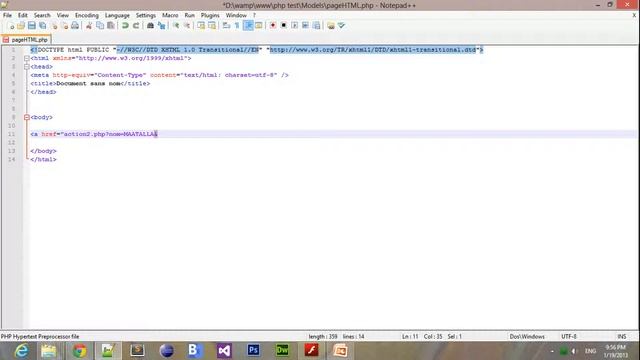Click the Zoom Out toolbar icon
The width and height of the screenshot is (640, 360).
click(x=187, y=26)
